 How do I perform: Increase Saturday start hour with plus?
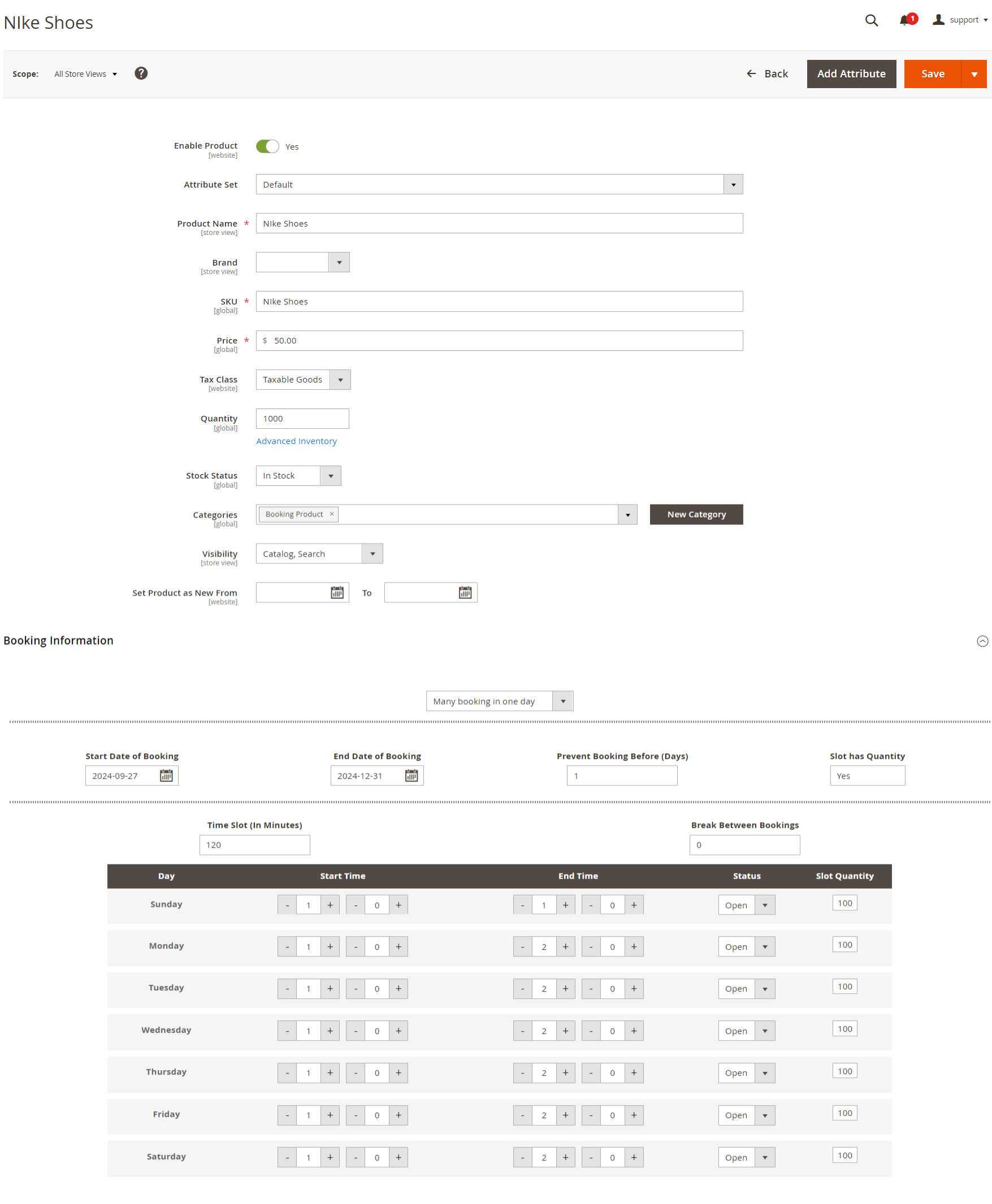click(x=330, y=1157)
